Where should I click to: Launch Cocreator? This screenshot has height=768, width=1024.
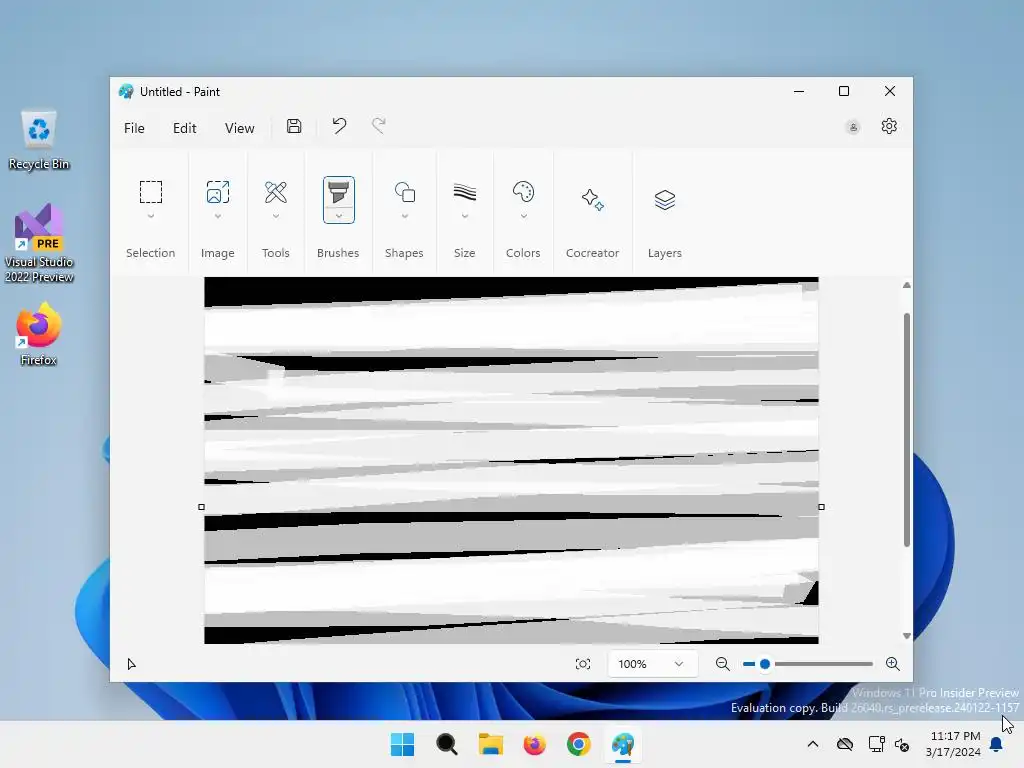click(x=592, y=199)
